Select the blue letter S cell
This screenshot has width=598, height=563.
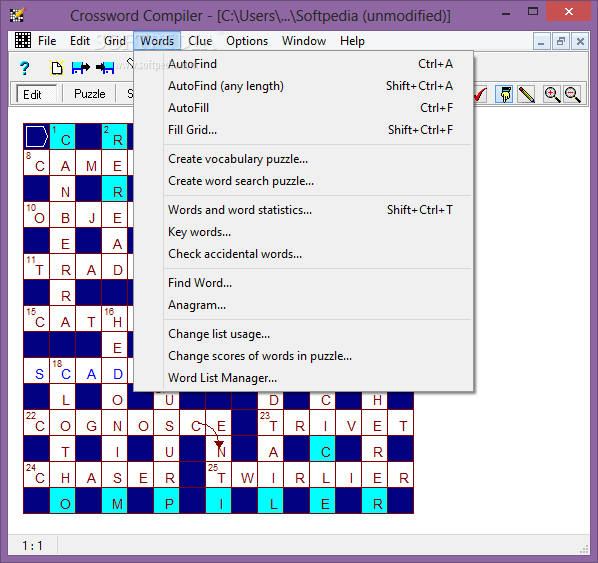(x=37, y=371)
